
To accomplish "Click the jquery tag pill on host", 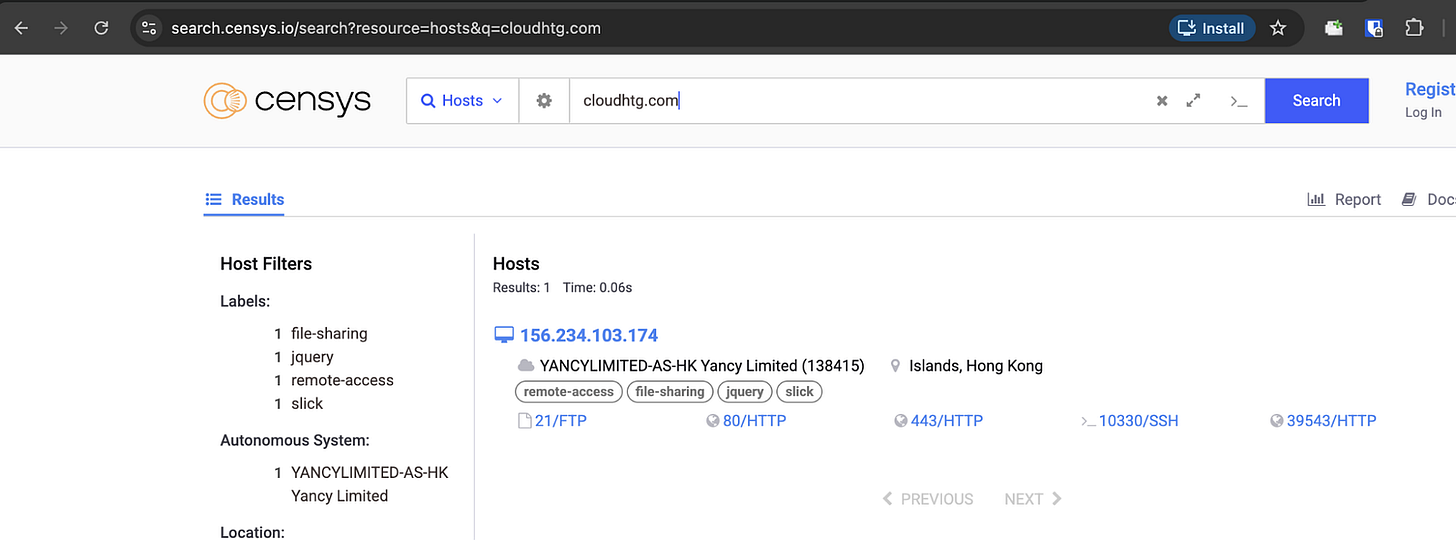I will click(745, 392).
